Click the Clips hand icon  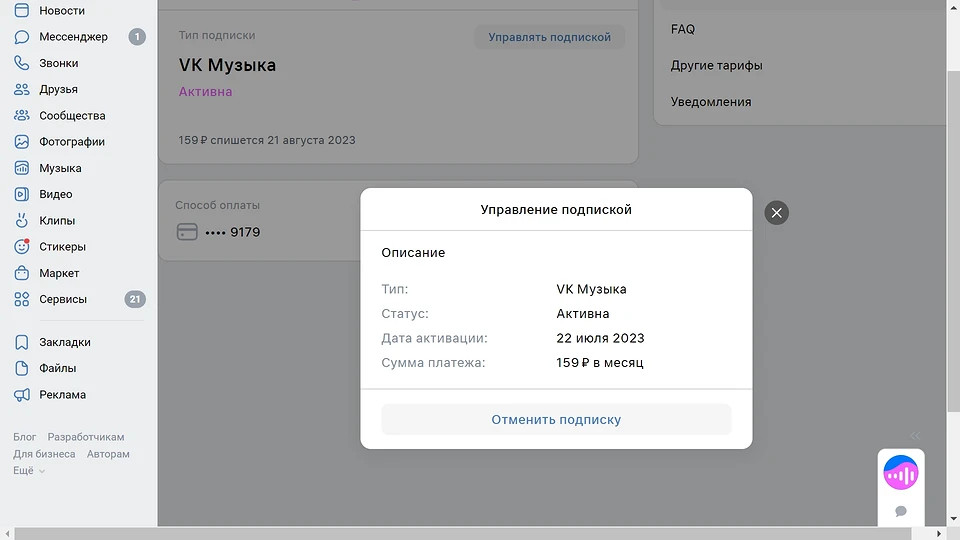(x=22, y=221)
